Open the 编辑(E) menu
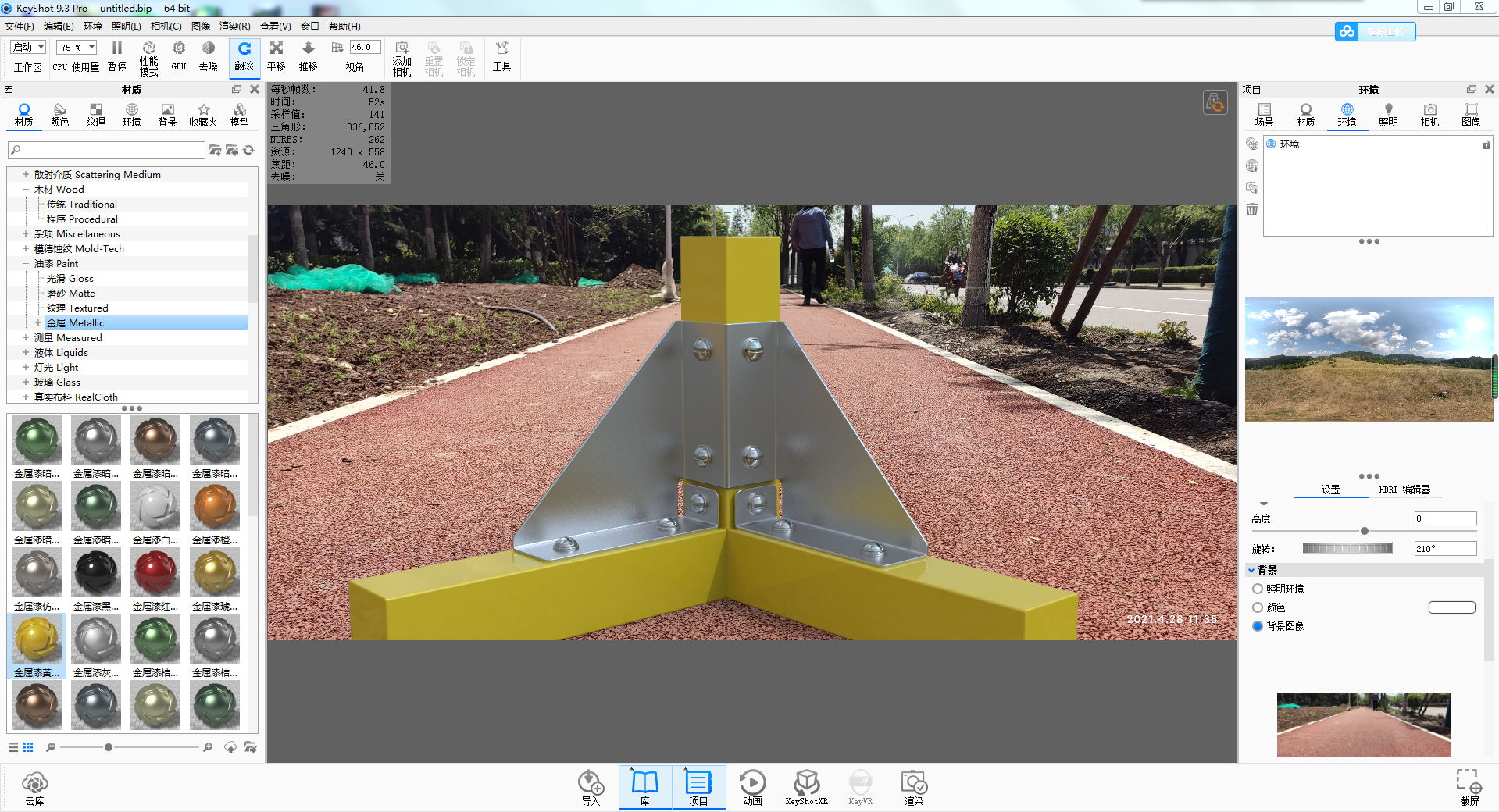Screen dimensions: 1499x812 point(59,27)
